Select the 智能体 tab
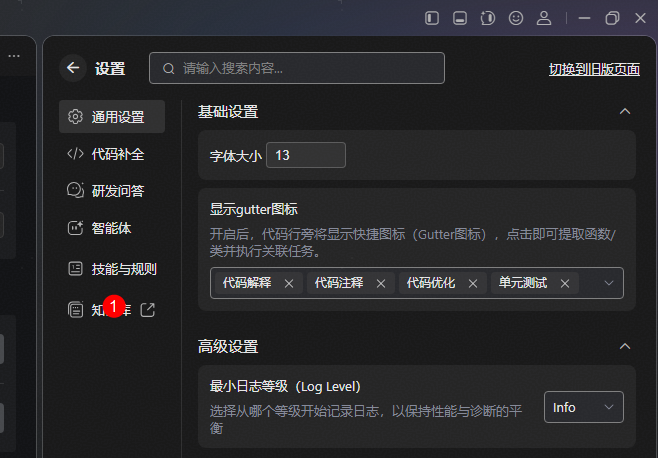This screenshot has width=658, height=458. click(x=112, y=228)
